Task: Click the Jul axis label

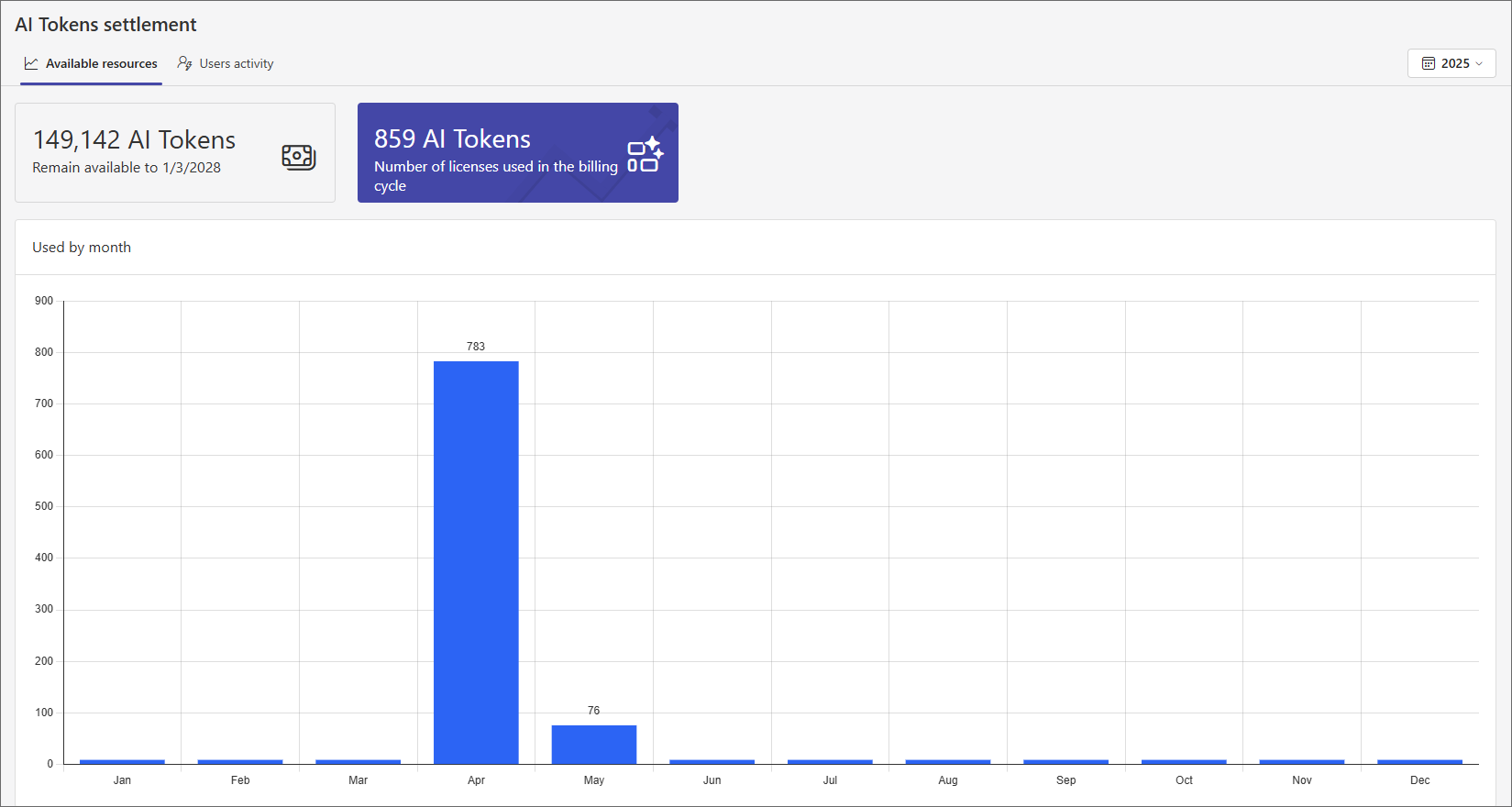Action: click(x=830, y=780)
